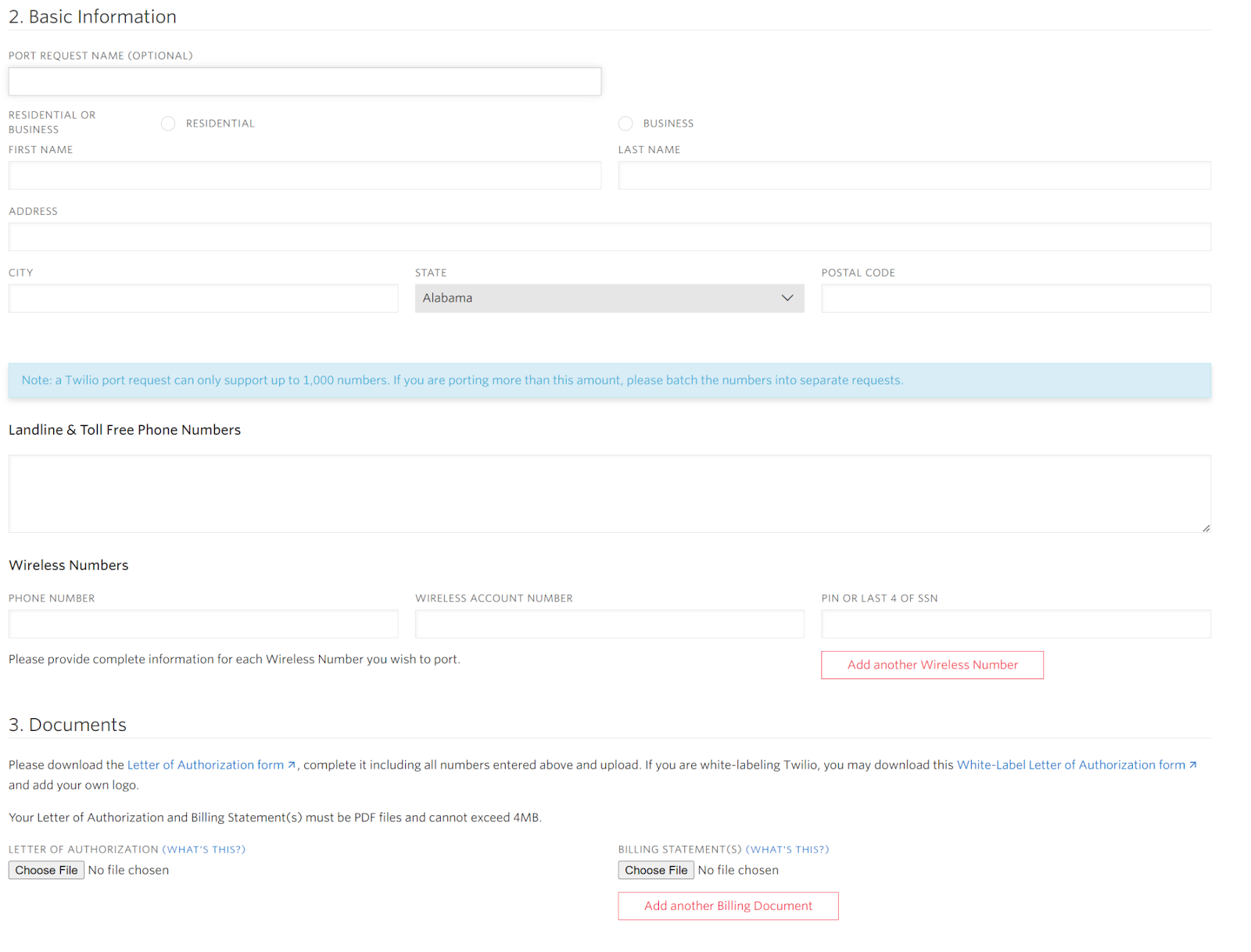Focus the Postal Code field
The image size is (1251, 952).
click(1016, 299)
